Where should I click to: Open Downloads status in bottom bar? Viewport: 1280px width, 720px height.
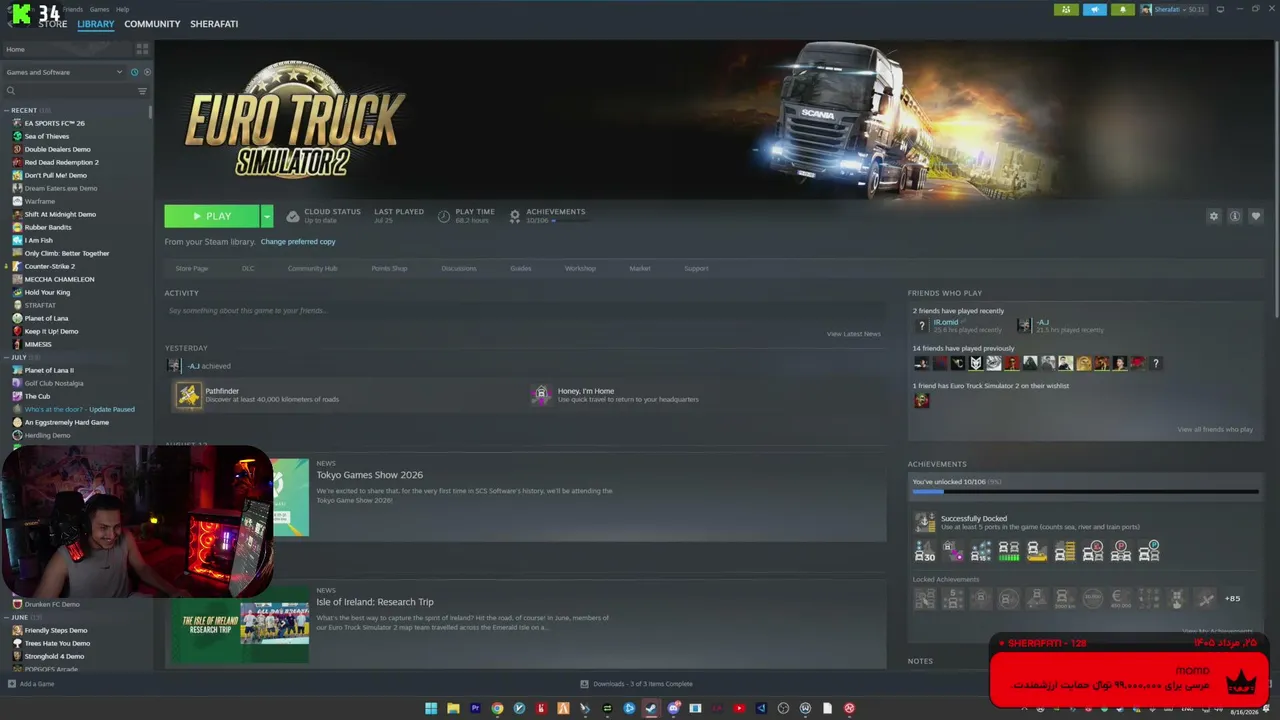[636, 684]
